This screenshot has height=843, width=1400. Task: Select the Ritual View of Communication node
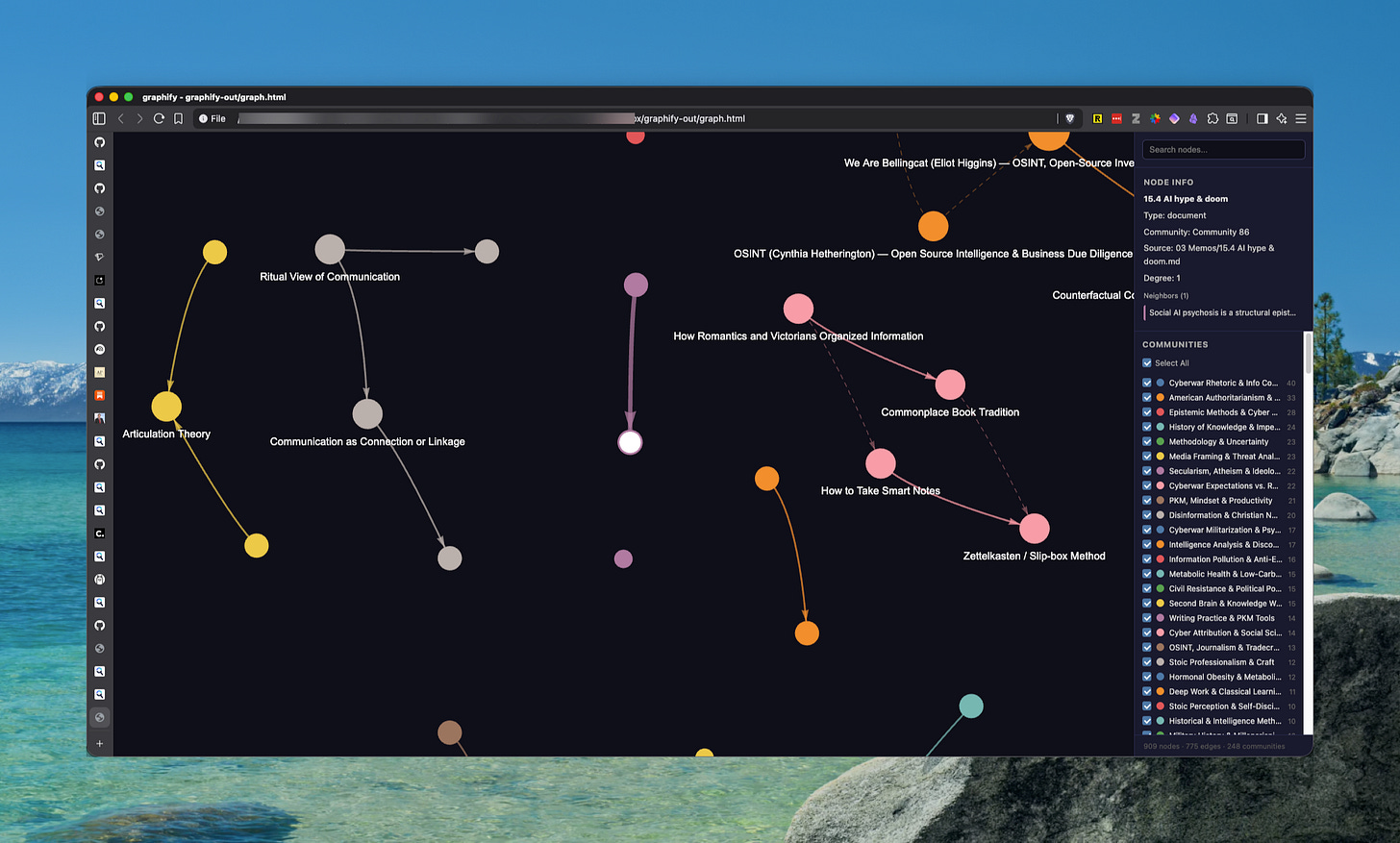coord(330,249)
